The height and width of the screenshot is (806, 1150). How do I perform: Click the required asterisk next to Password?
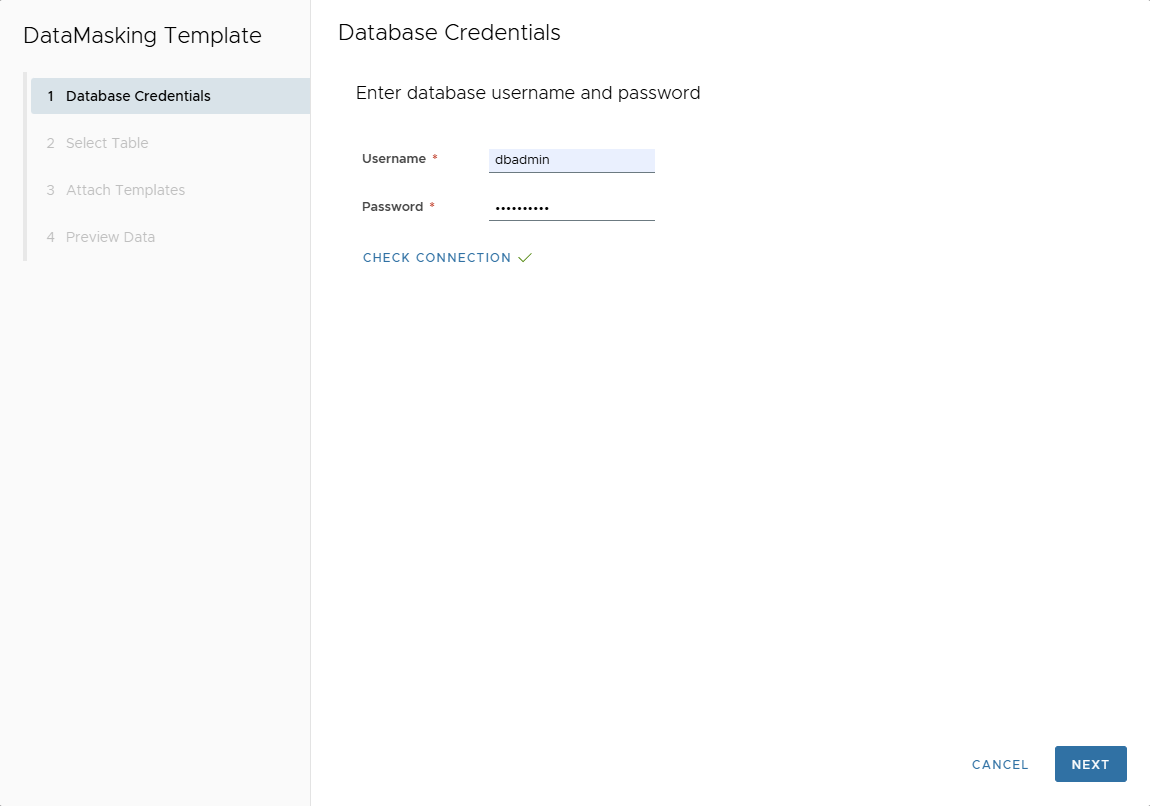click(x=434, y=205)
